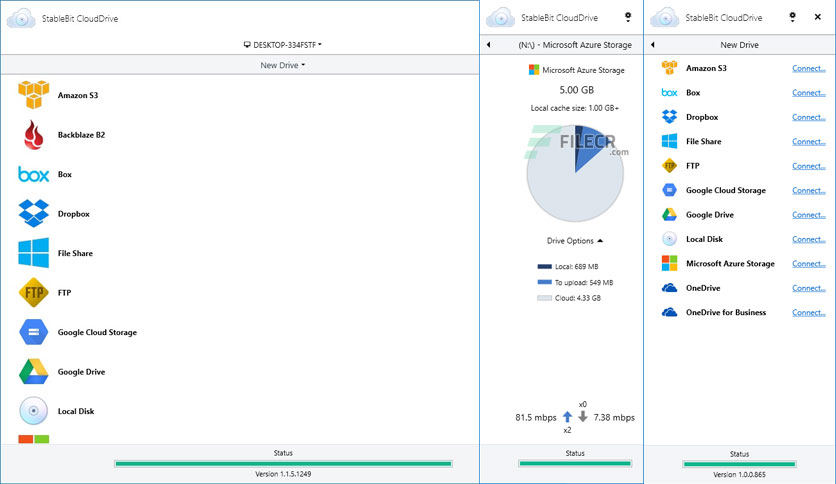Click the Google Drive icon in left window
The width and height of the screenshot is (836, 484).
pyautogui.click(x=34, y=372)
